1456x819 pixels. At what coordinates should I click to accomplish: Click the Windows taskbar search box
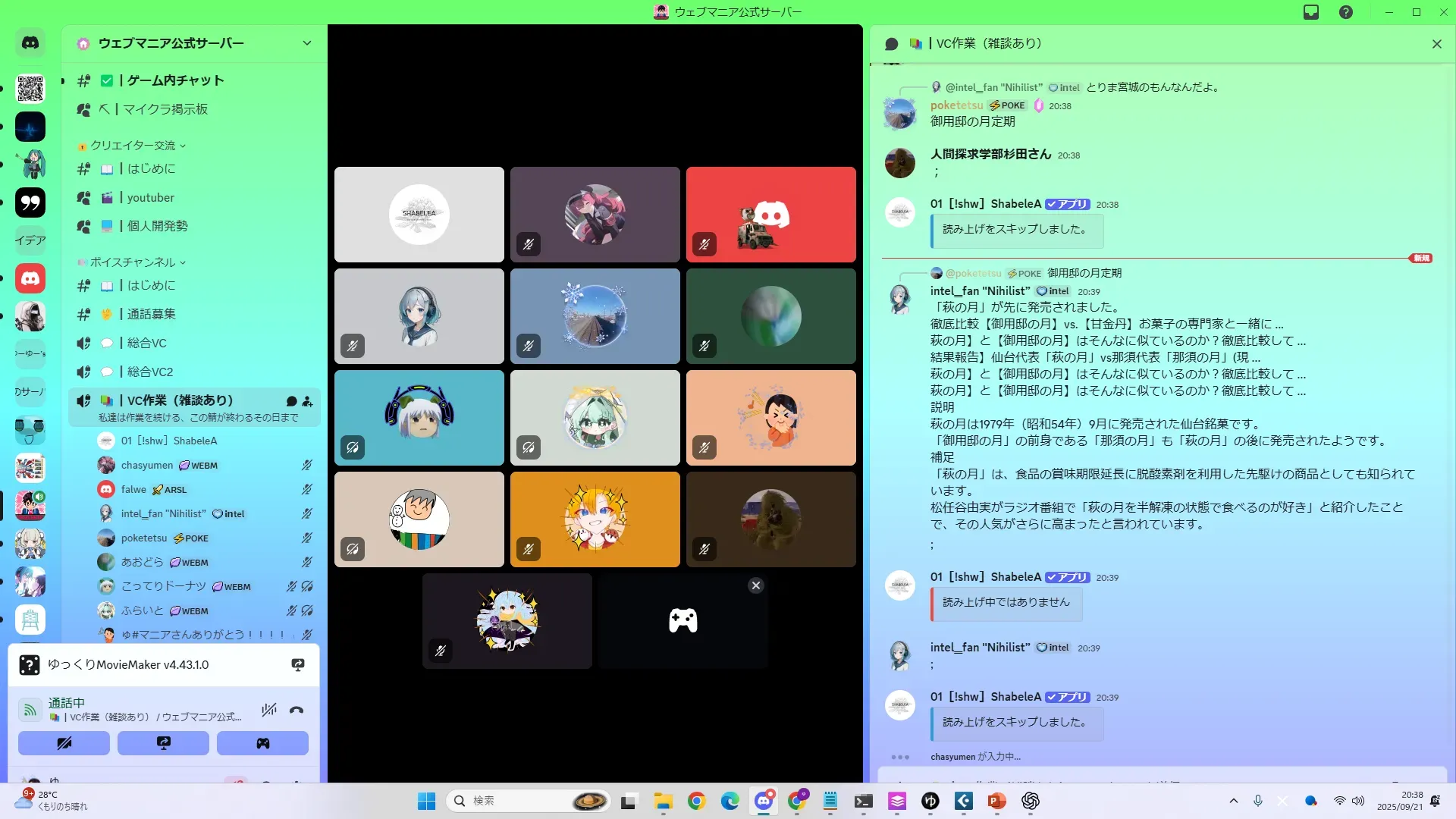tap(516, 801)
